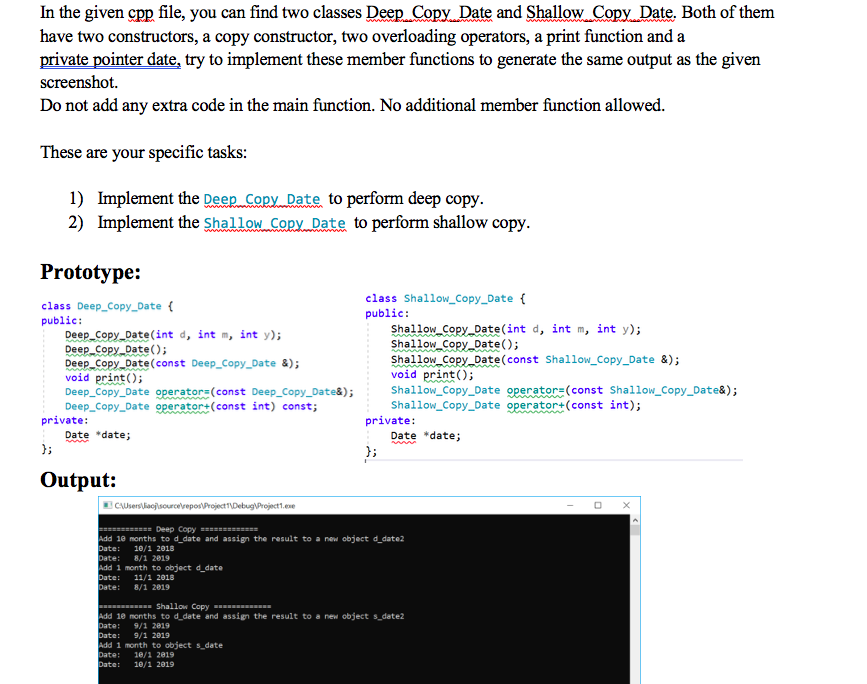Click the Shallow_Copy_Date link in task 2
Image resolution: width=867 pixels, height=684 pixels.
pyautogui.click(x=275, y=222)
